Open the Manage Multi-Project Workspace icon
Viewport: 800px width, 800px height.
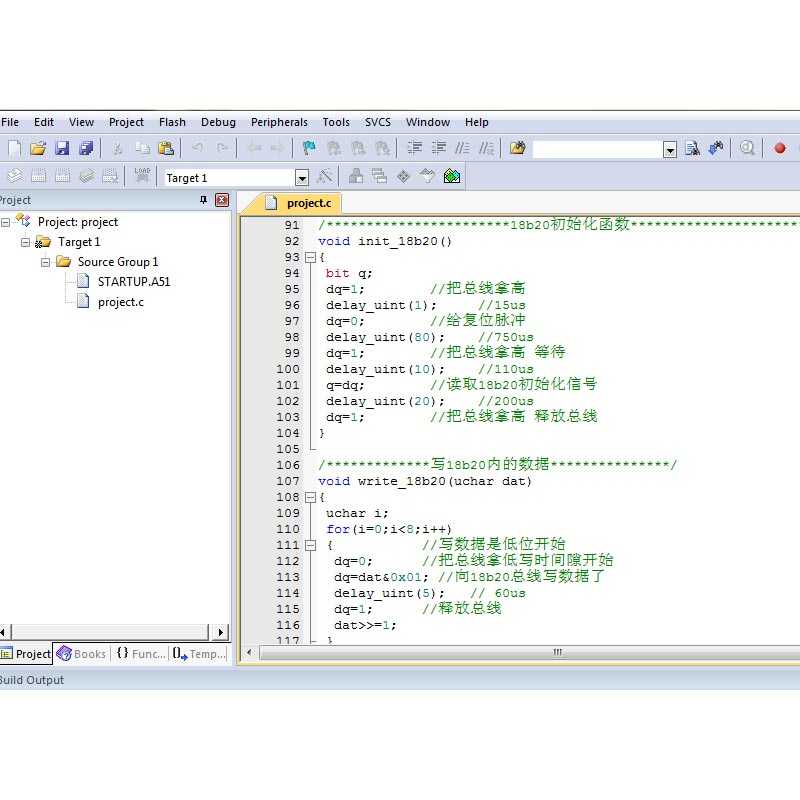point(379,176)
